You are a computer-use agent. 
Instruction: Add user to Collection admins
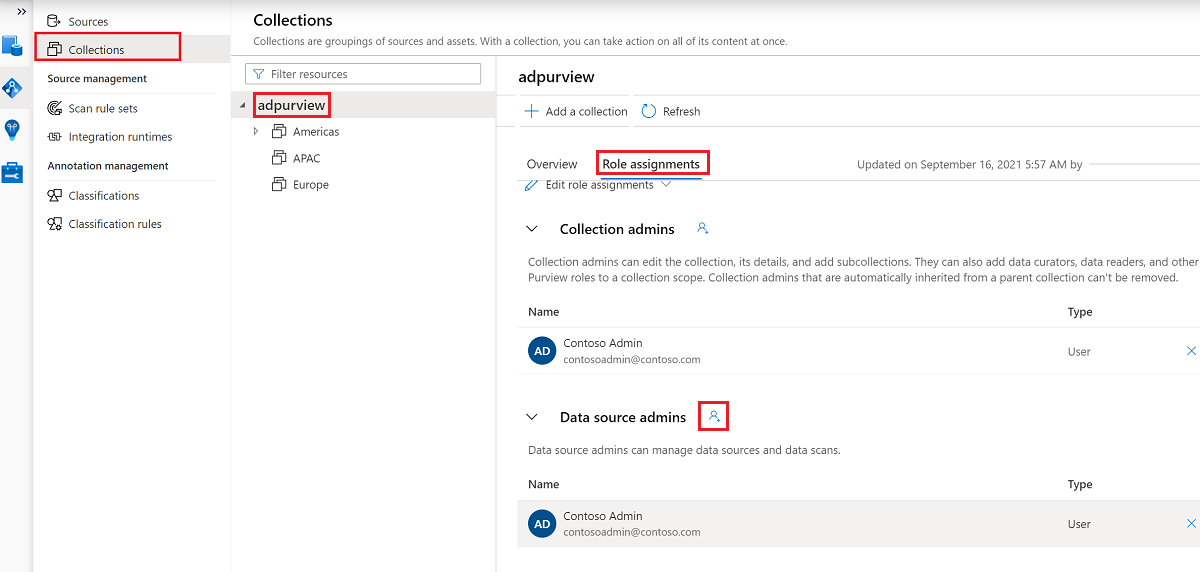702,229
